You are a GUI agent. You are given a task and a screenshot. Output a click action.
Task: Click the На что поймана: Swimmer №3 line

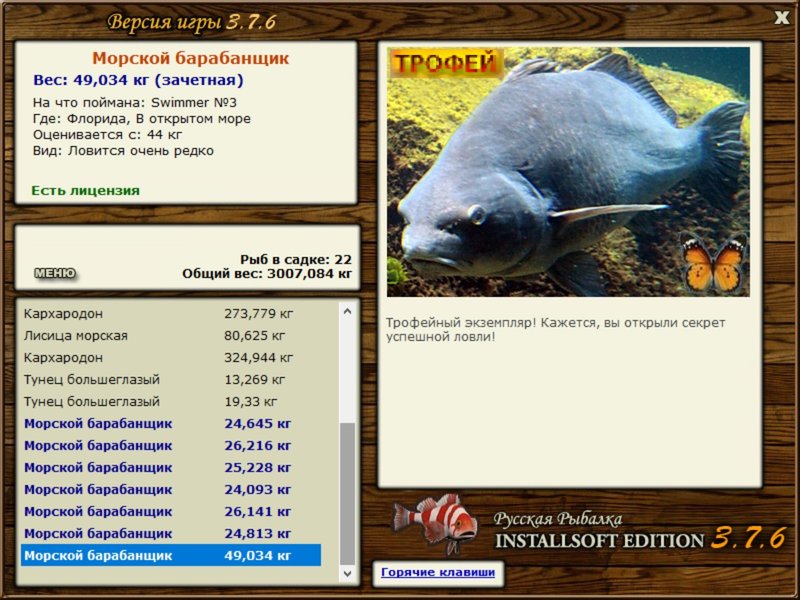(x=135, y=103)
